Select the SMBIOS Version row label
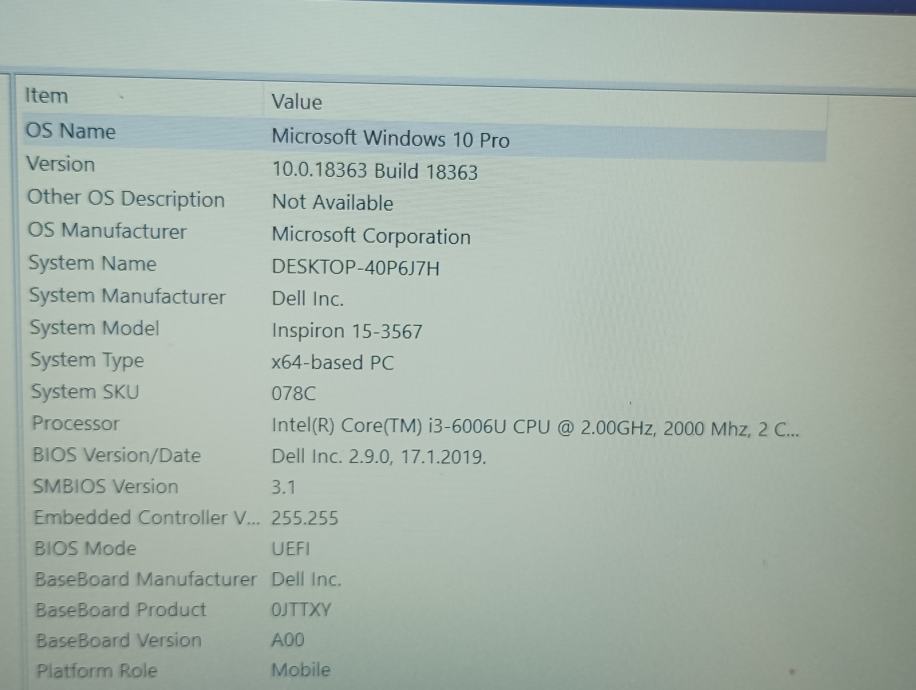 (105, 486)
